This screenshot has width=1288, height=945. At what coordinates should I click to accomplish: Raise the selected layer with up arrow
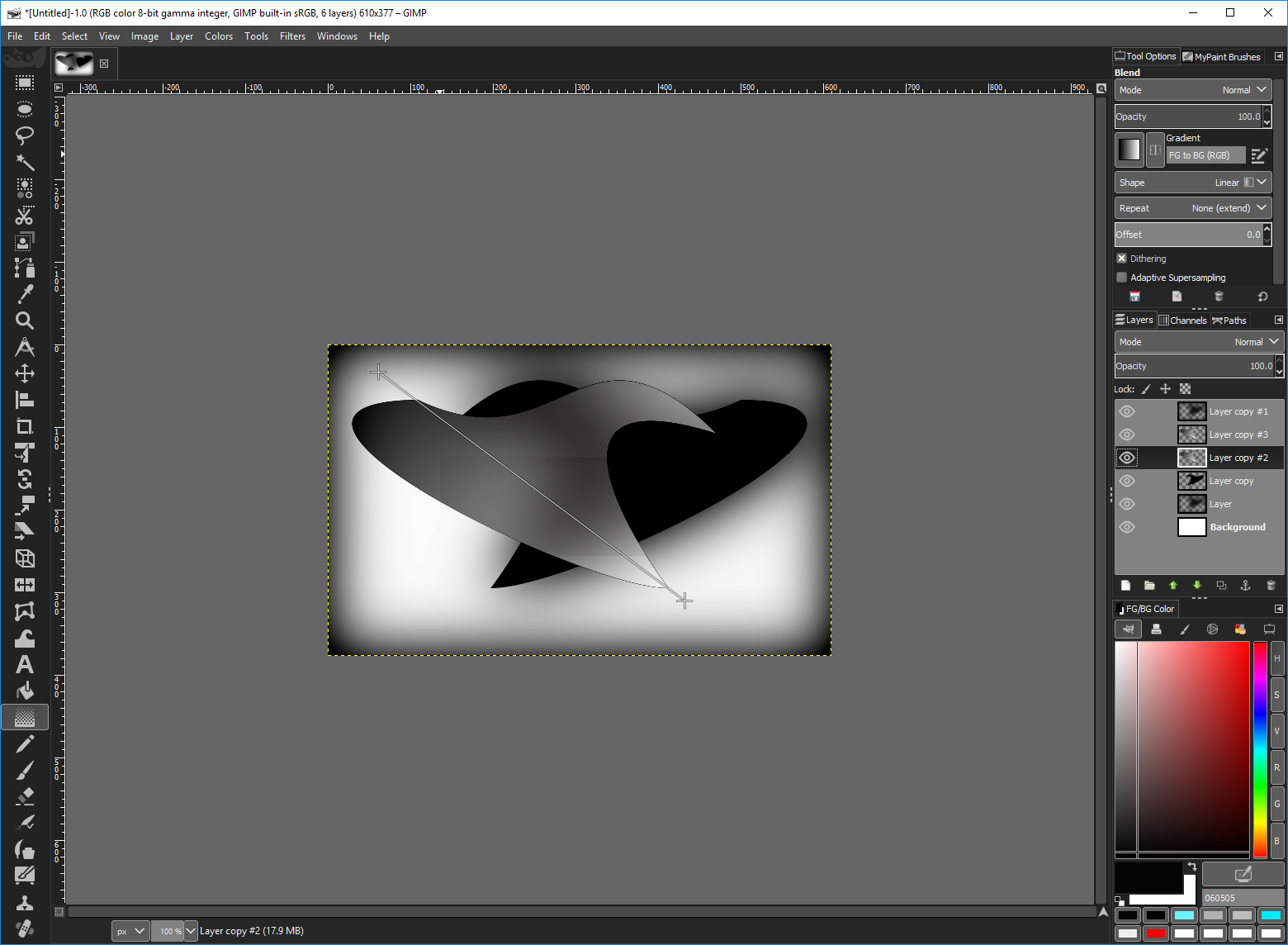point(1173,586)
